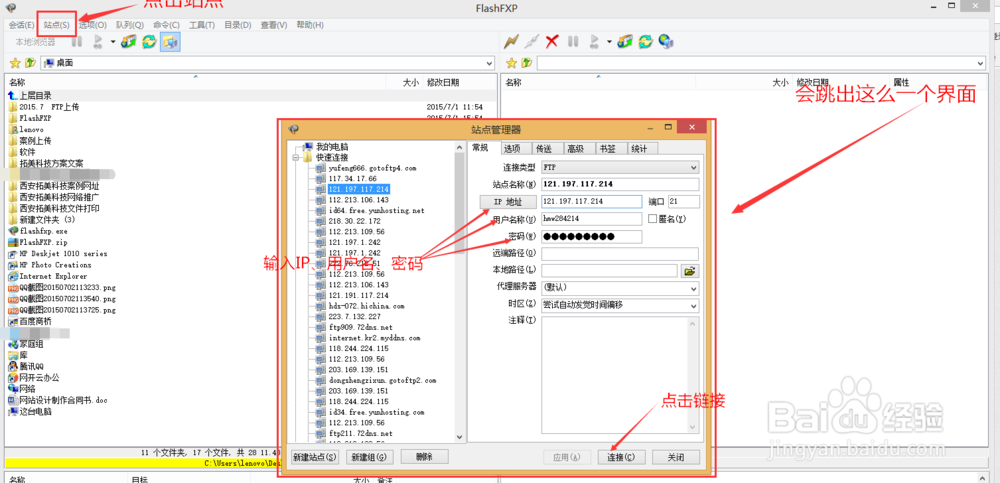Click the star bookmark icon of remote pane
1000x483 pixels.
point(511,63)
